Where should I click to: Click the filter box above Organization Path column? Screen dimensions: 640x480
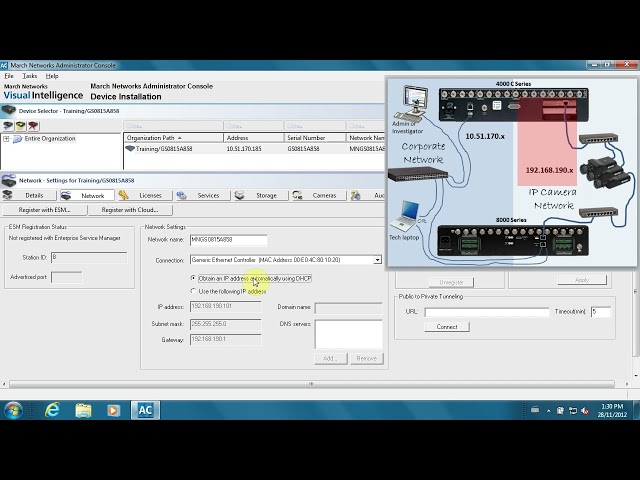click(173, 125)
